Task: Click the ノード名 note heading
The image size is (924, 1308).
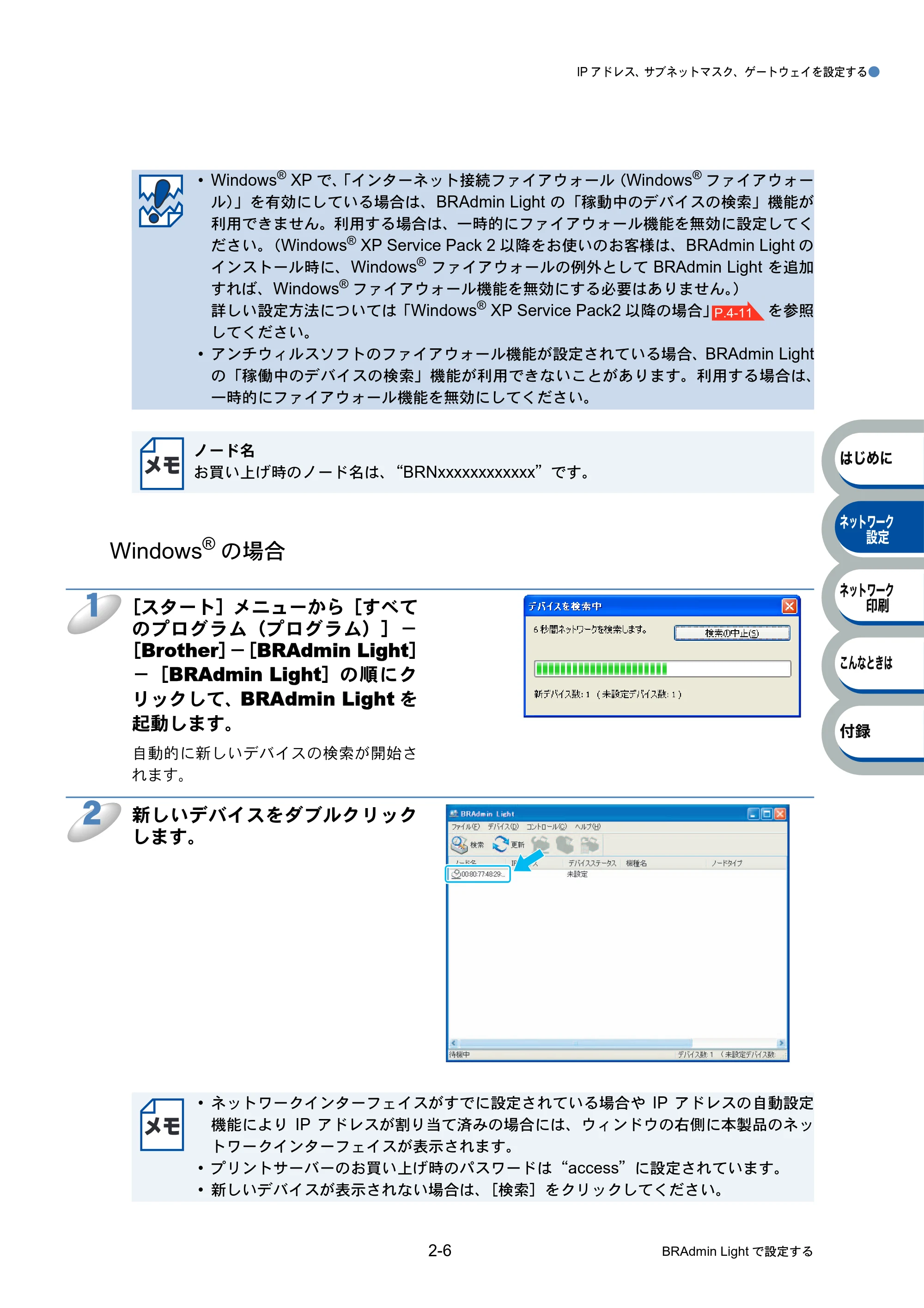Action: click(225, 450)
